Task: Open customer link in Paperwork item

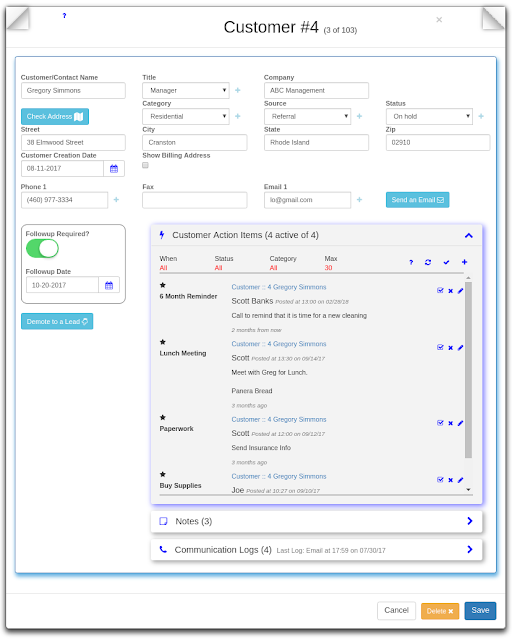Action: pos(279,419)
